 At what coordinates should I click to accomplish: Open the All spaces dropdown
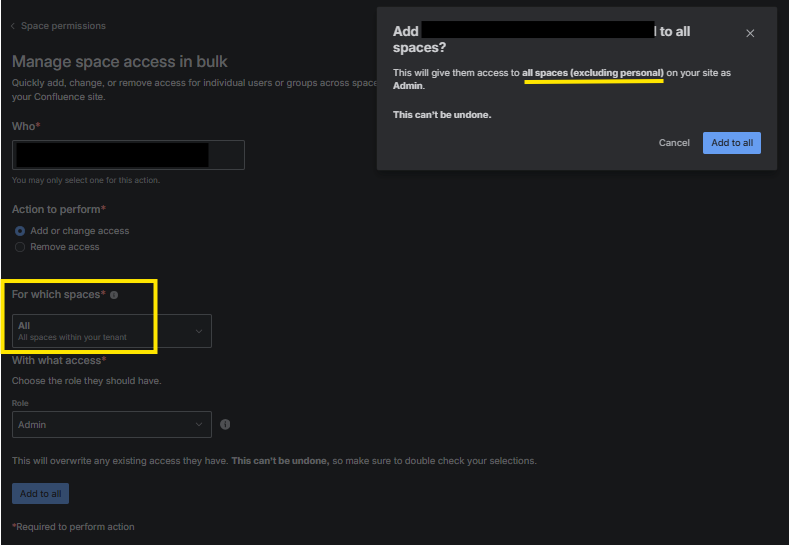click(112, 331)
